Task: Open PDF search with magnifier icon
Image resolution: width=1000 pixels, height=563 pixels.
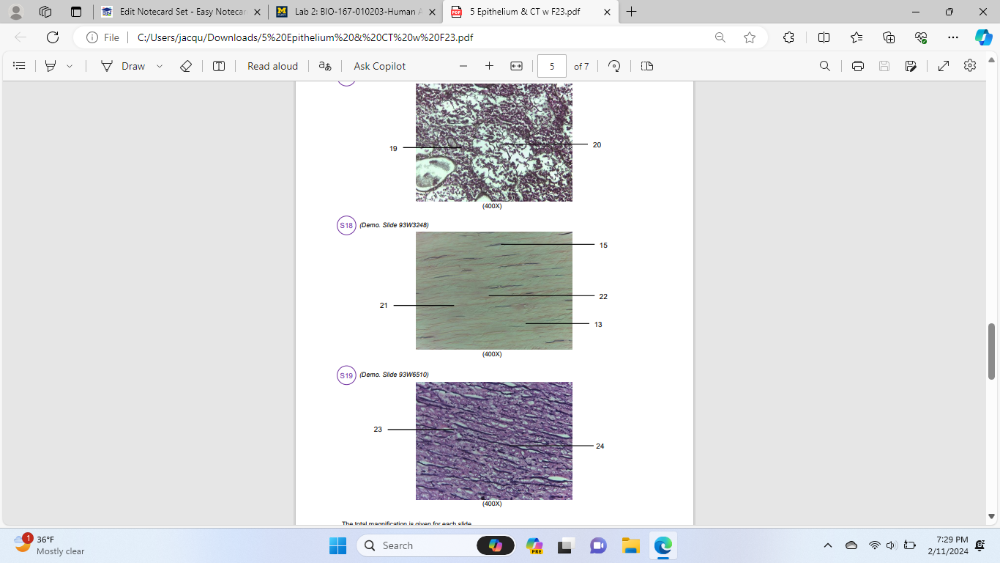Action: tap(824, 66)
